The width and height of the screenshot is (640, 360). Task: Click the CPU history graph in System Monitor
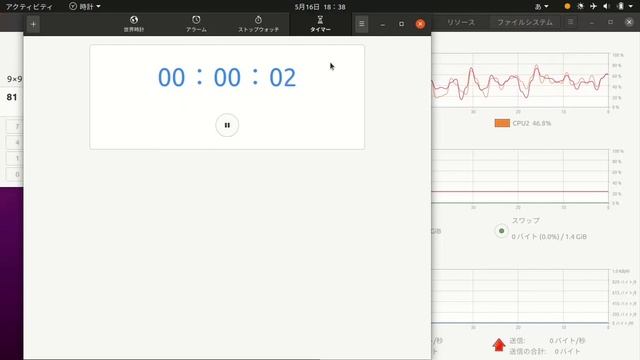pyautogui.click(x=520, y=80)
